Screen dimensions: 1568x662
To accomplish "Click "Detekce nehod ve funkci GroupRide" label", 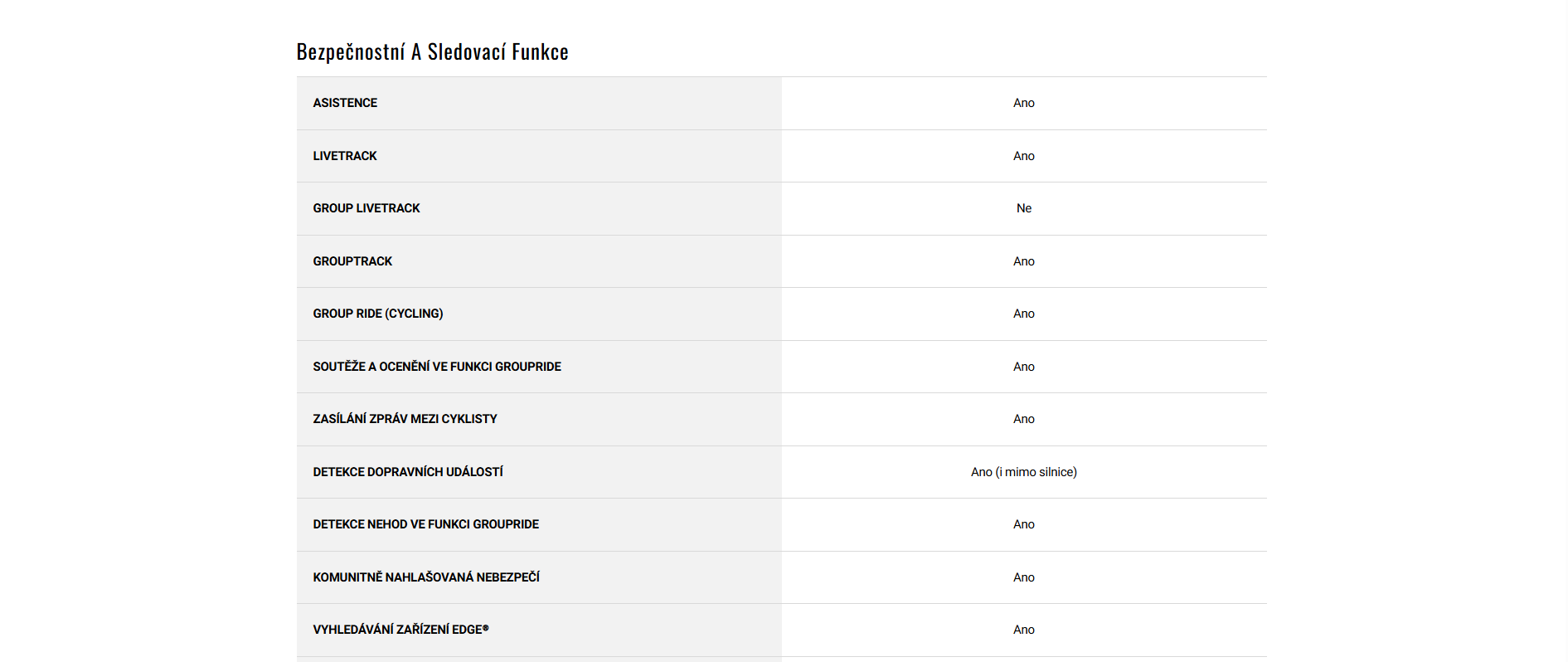I will [x=425, y=524].
